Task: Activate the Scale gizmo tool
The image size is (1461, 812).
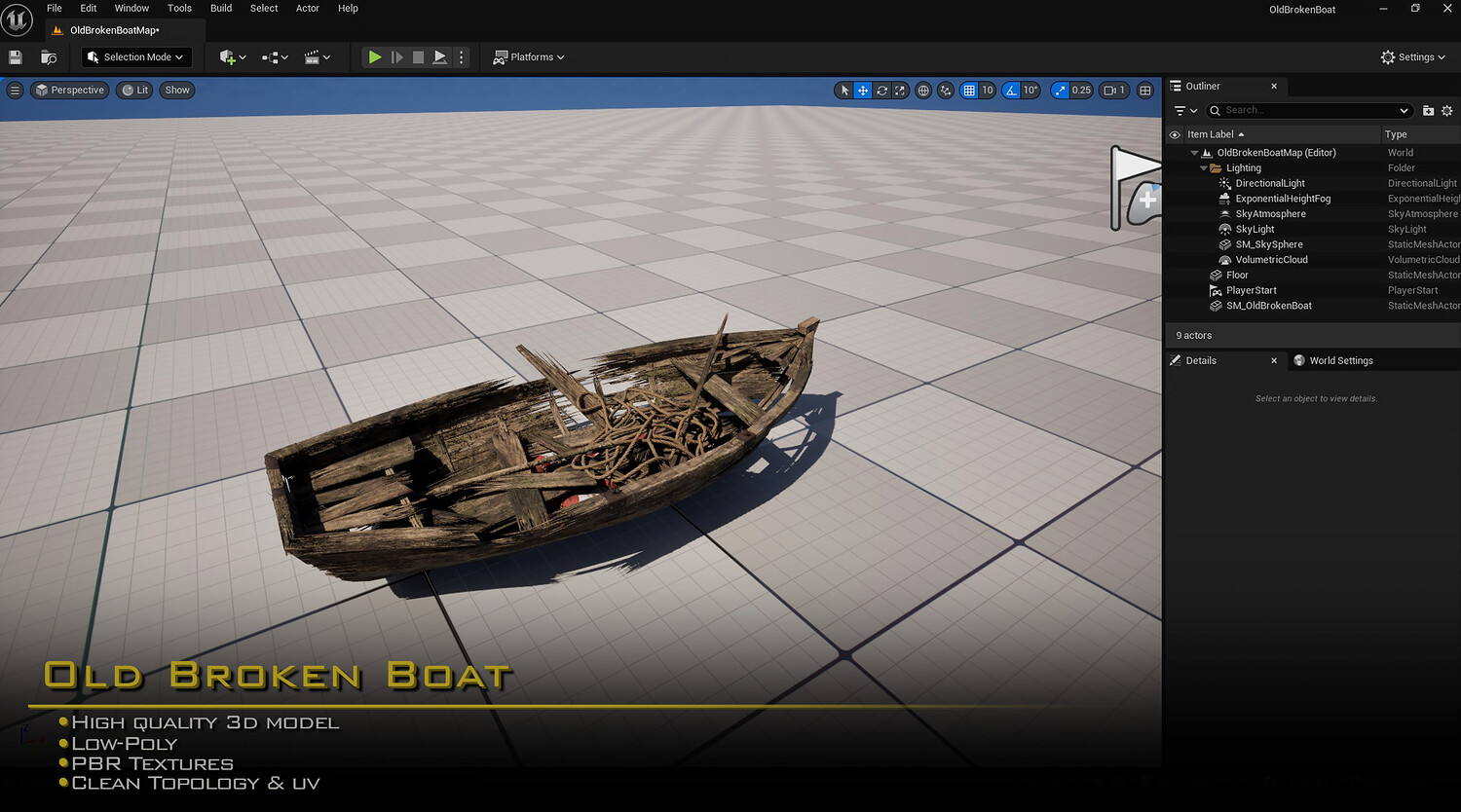Action: [x=900, y=91]
